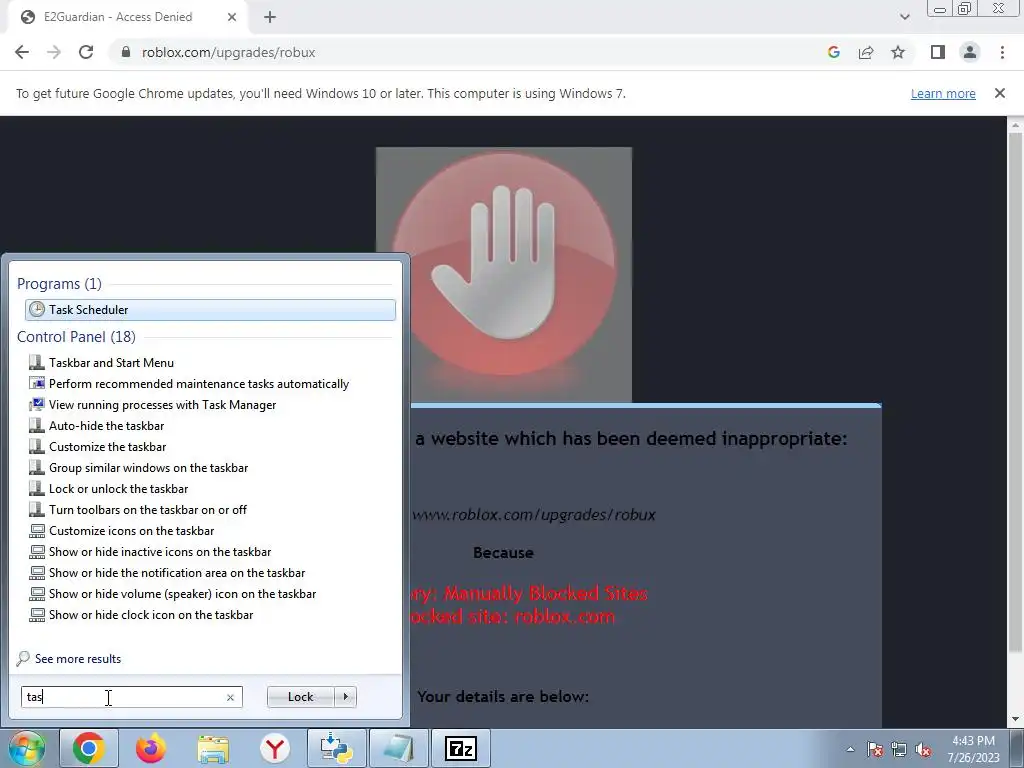Go forward using Chrome's forward arrow

(x=54, y=52)
